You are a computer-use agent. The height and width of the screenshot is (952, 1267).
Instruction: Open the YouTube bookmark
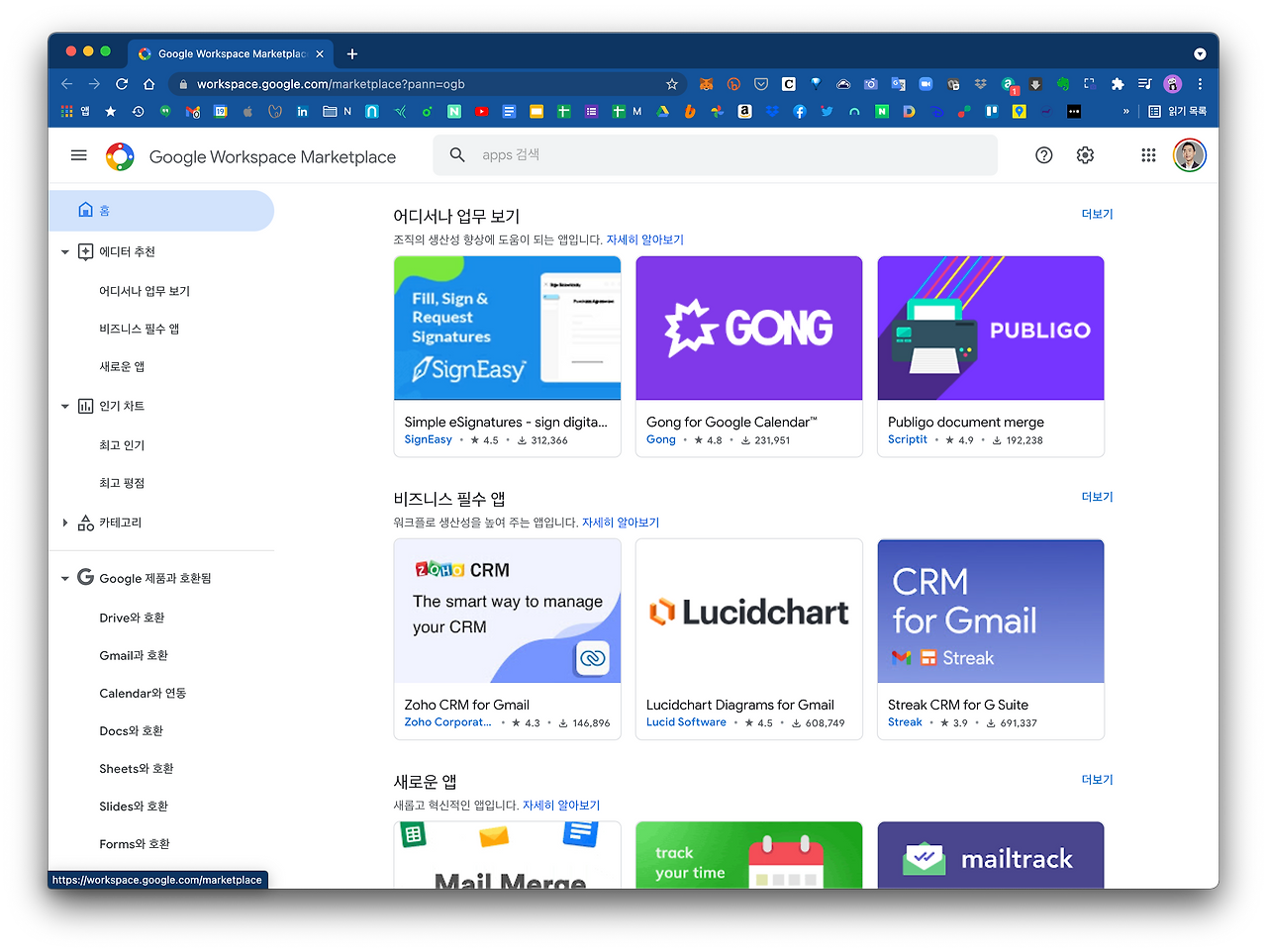coord(481,112)
